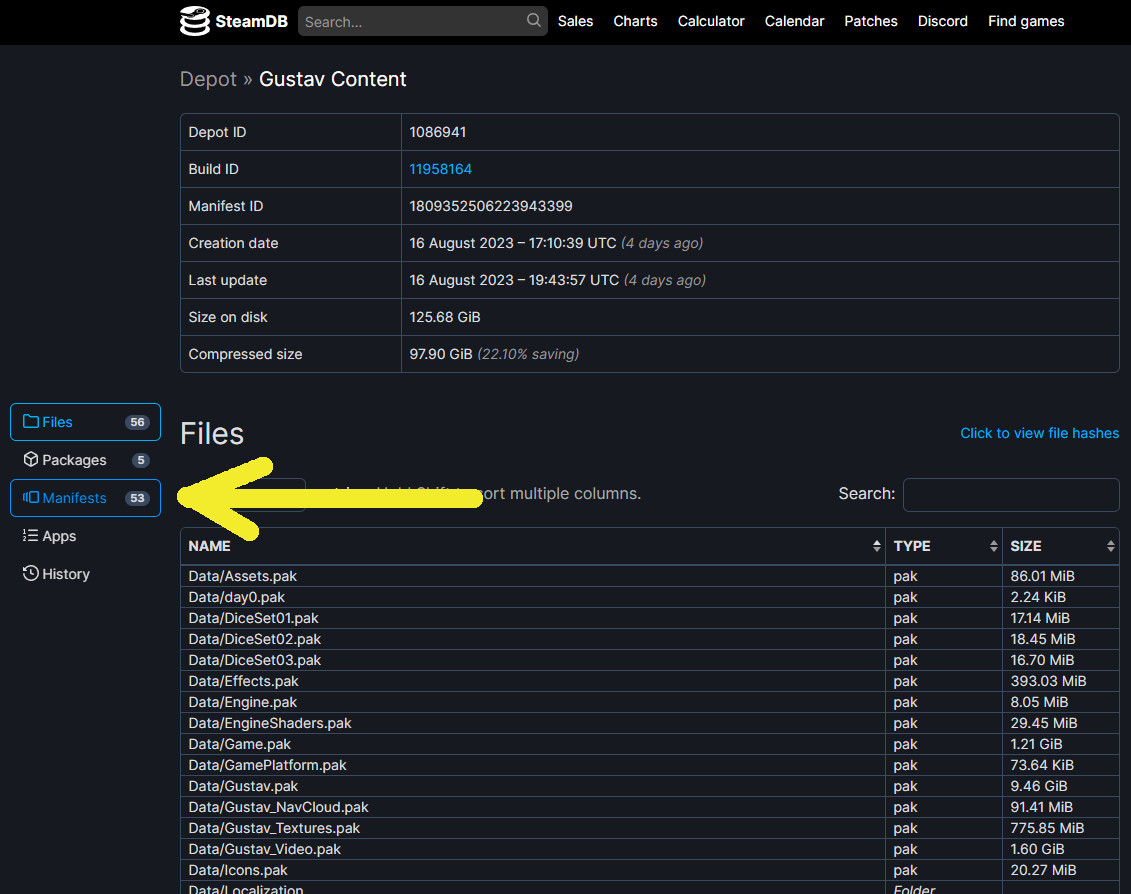The image size is (1131, 894).
Task: Open the Charts page
Action: tap(635, 21)
